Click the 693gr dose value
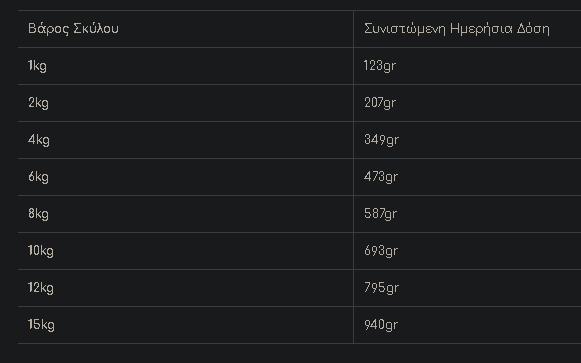This screenshot has width=581, height=363. pyautogui.click(x=381, y=251)
